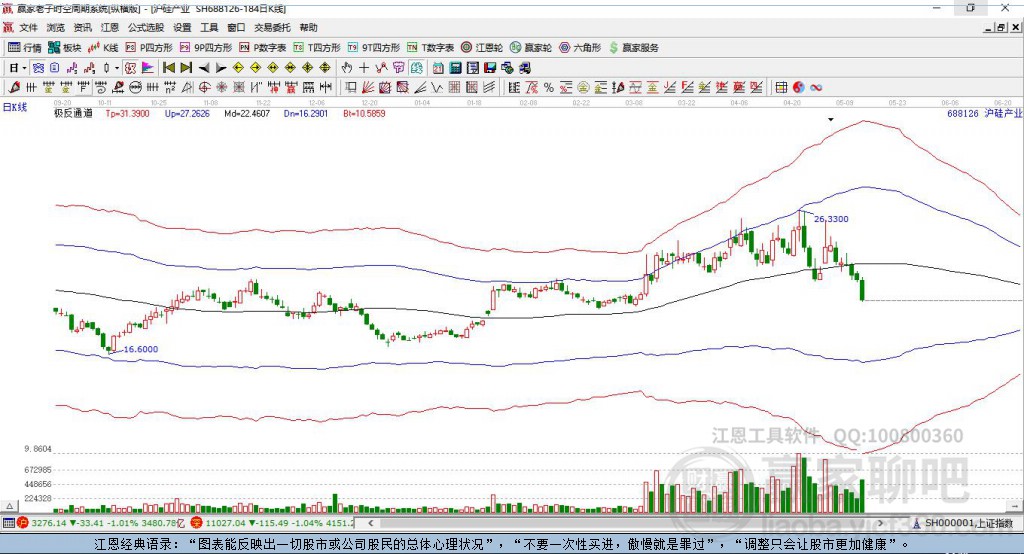Open the T四方形 tool
This screenshot has height=554, width=1024.
317,48
